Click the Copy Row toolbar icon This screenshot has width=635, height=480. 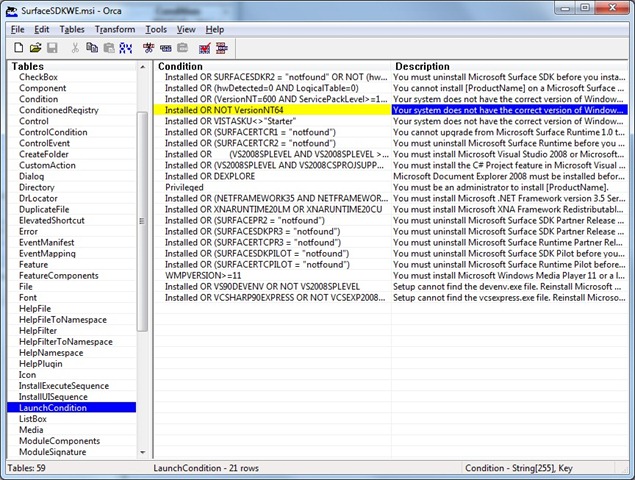[166, 48]
